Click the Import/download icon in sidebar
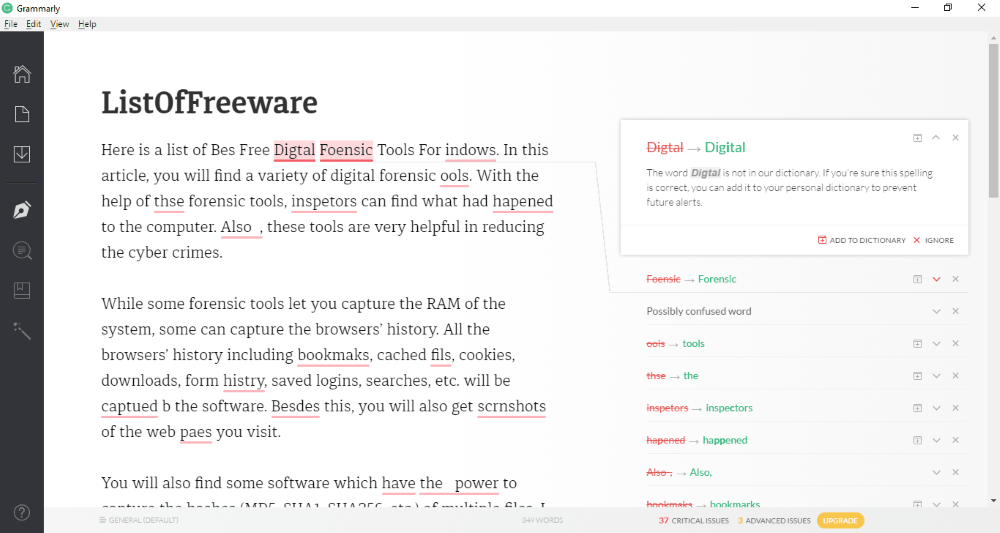 tap(22, 154)
